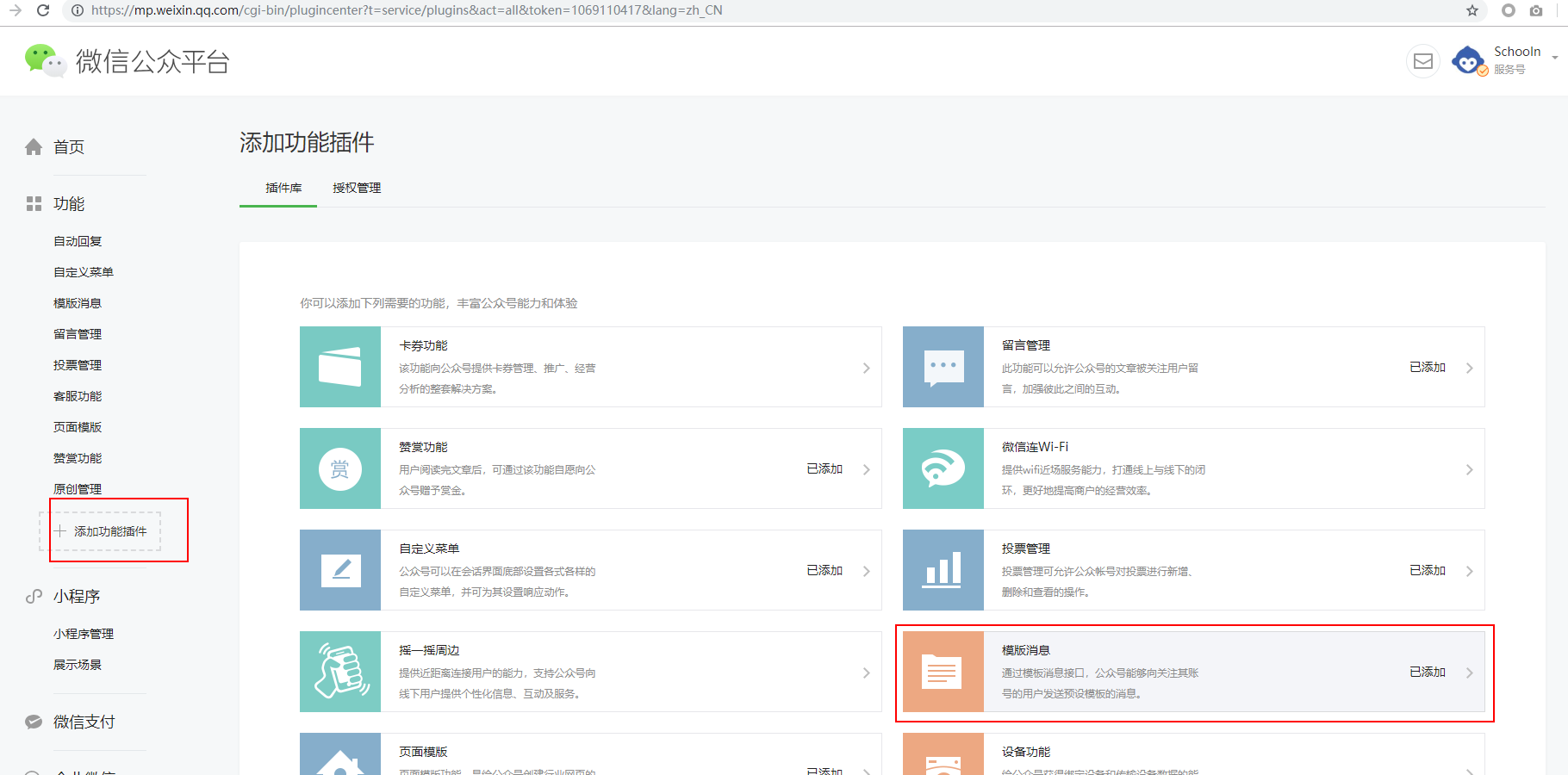Open the 卡券功能 plugin card icon

point(340,367)
